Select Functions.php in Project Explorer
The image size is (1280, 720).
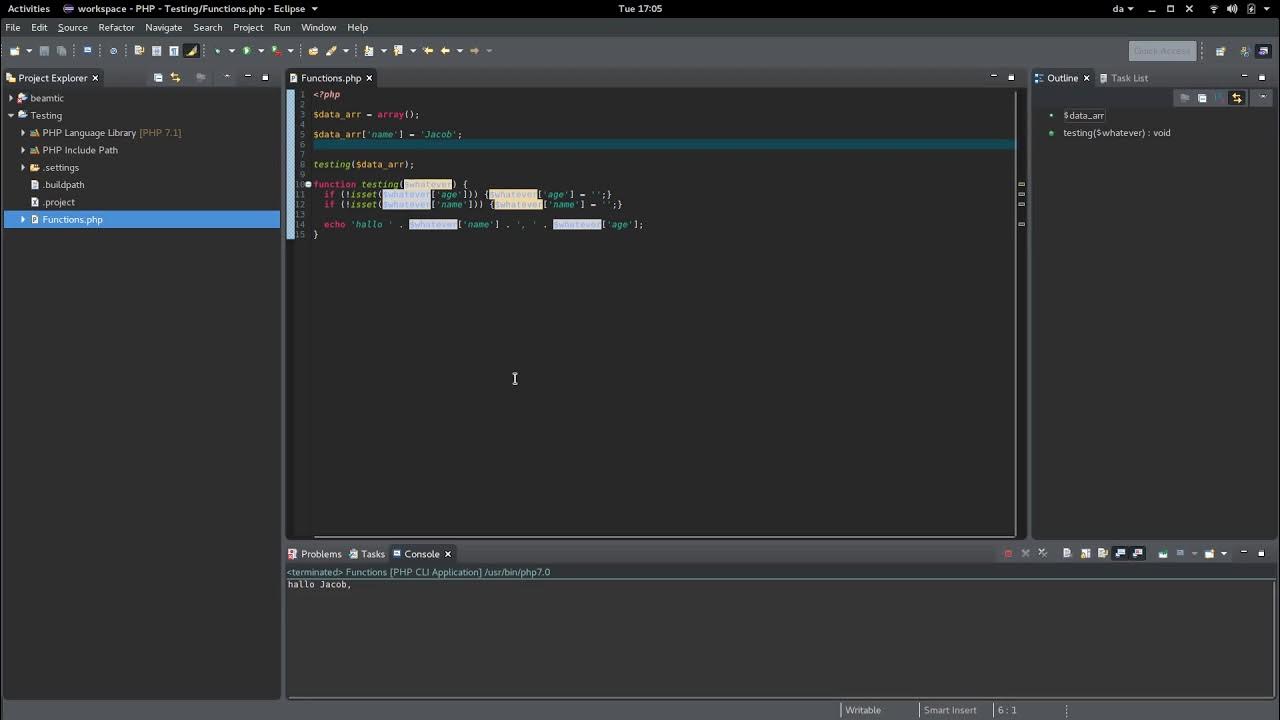pyautogui.click(x=142, y=219)
